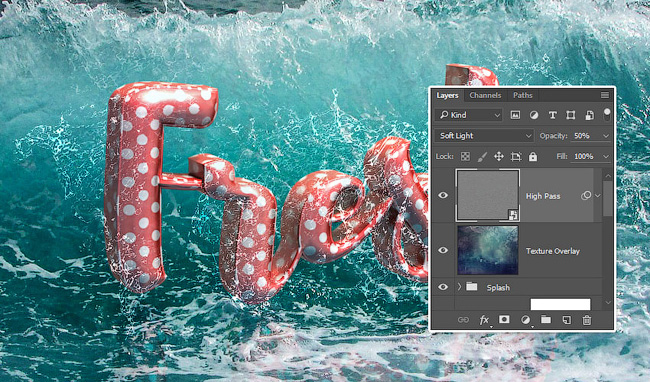The width and height of the screenshot is (650, 382).
Task: Click the Texture Overlay layer name
Action: pyautogui.click(x=553, y=251)
